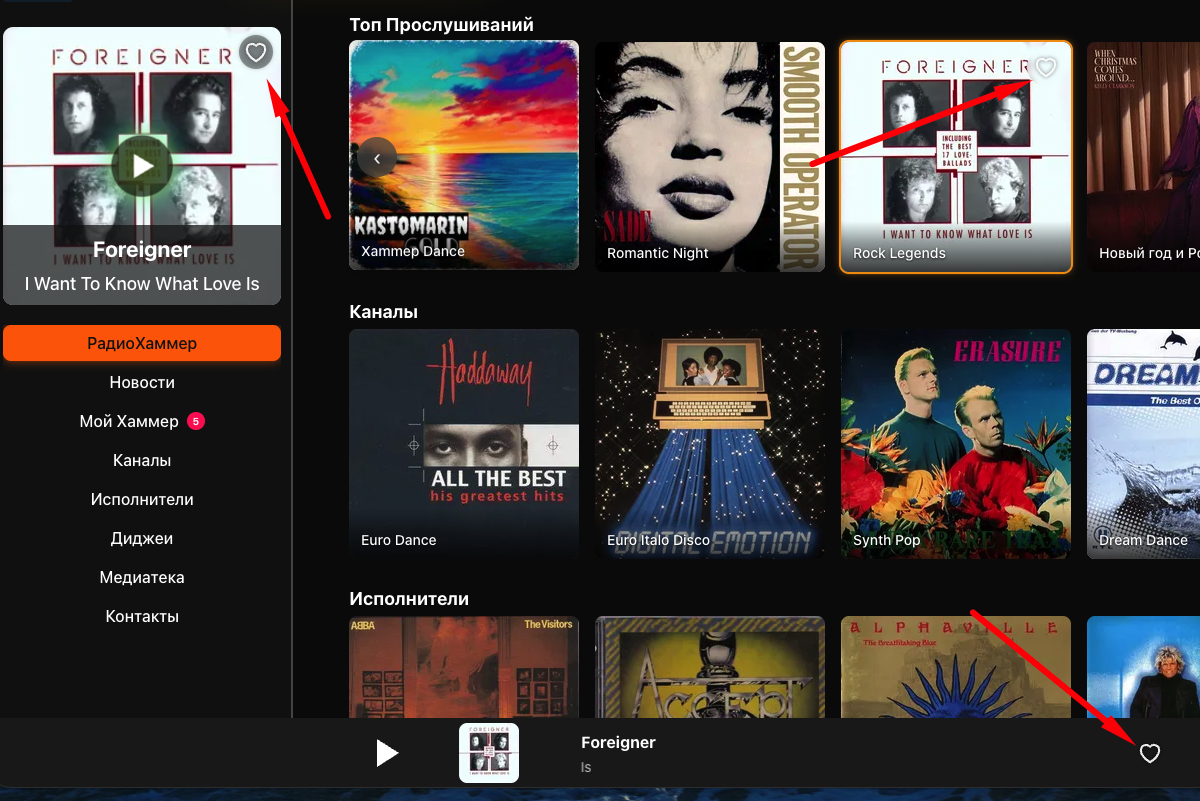
Task: Click the Мой Хаммер notification badge showing 5
Action: (x=196, y=421)
